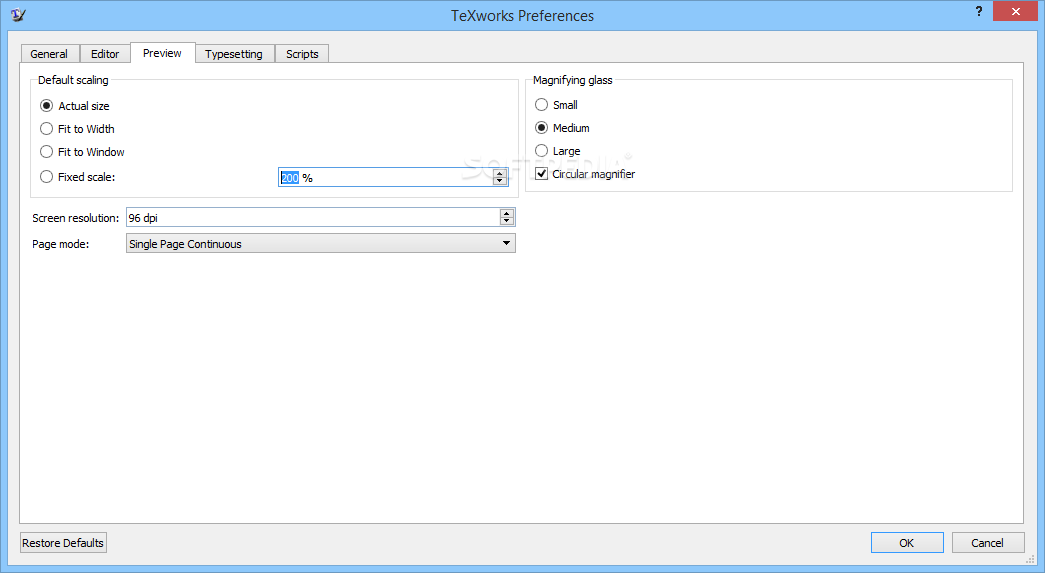Close the TeXworks Preferences dialog
This screenshot has width=1045, height=573.
[1015, 11]
